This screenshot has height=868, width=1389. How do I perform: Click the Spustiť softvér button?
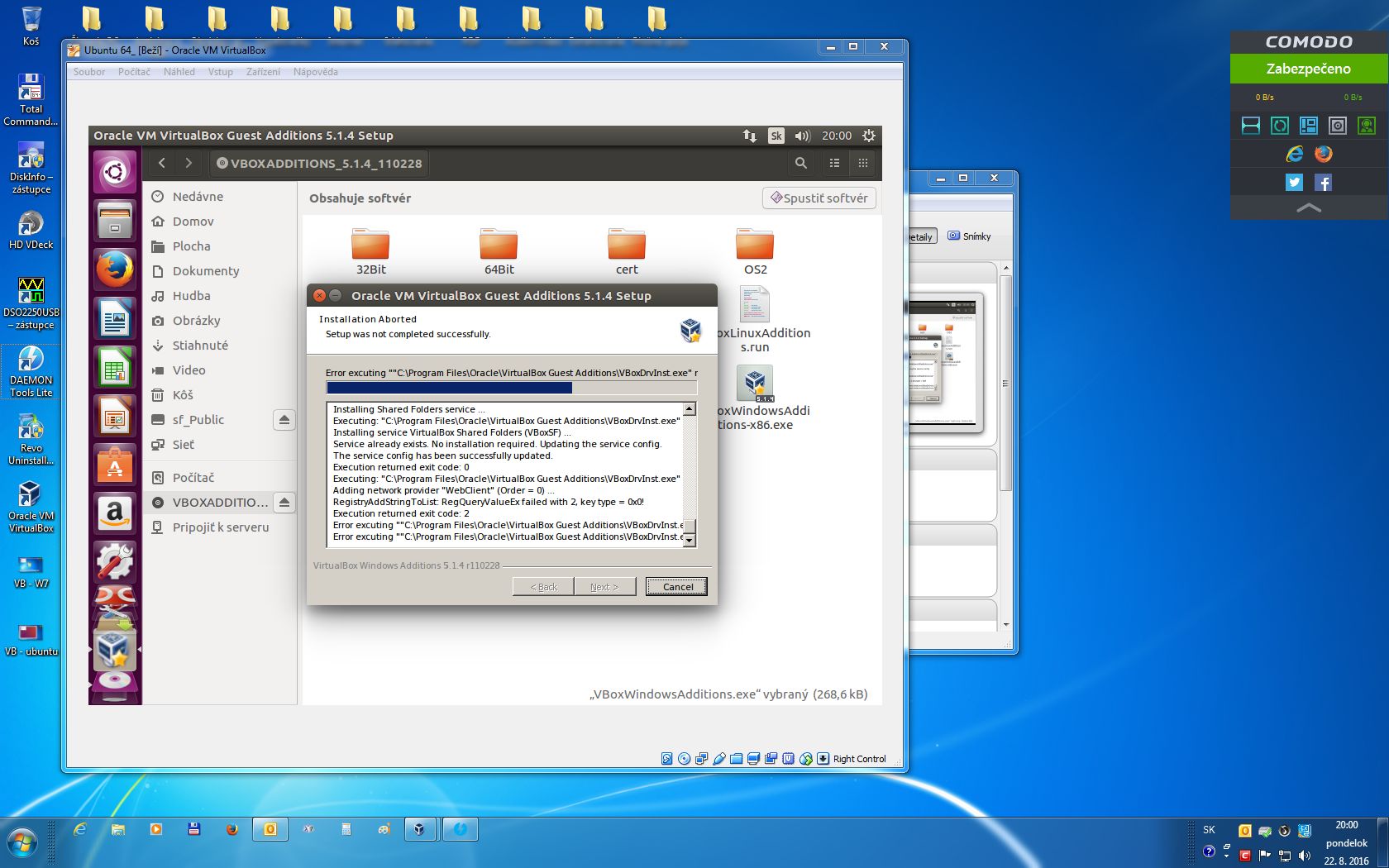pos(819,198)
